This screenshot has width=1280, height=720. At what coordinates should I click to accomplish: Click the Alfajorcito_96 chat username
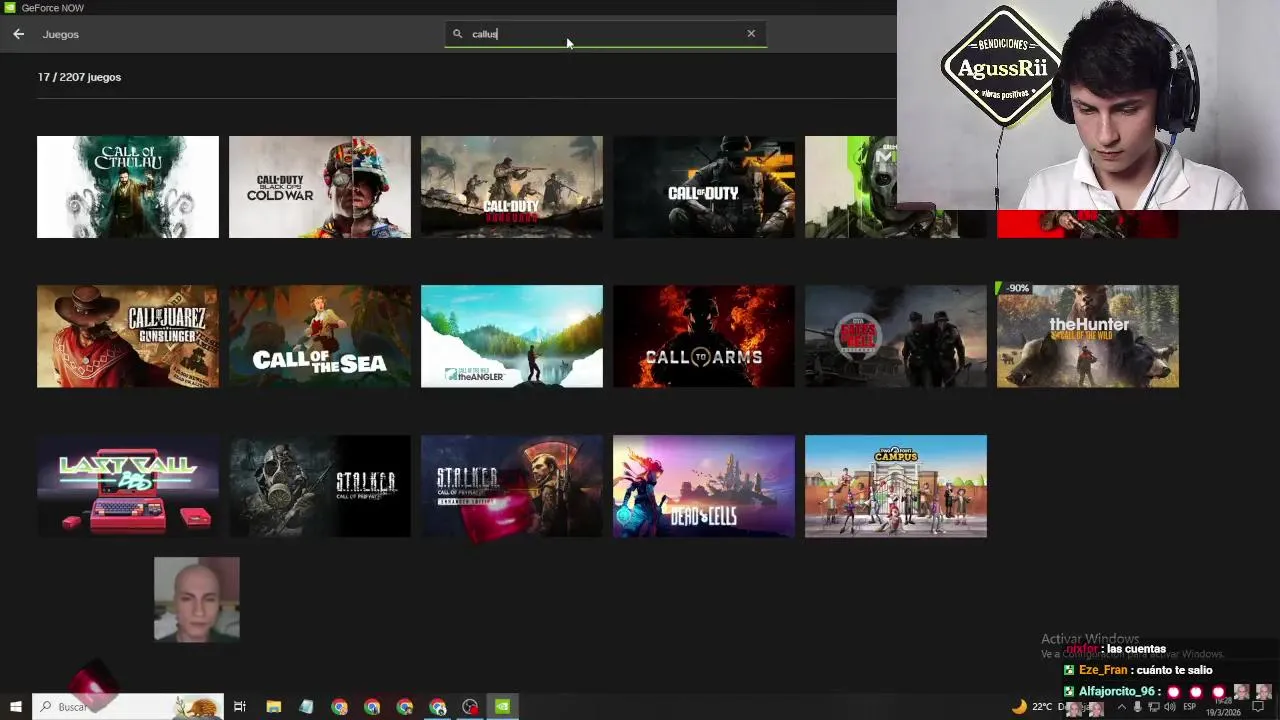click(1118, 692)
